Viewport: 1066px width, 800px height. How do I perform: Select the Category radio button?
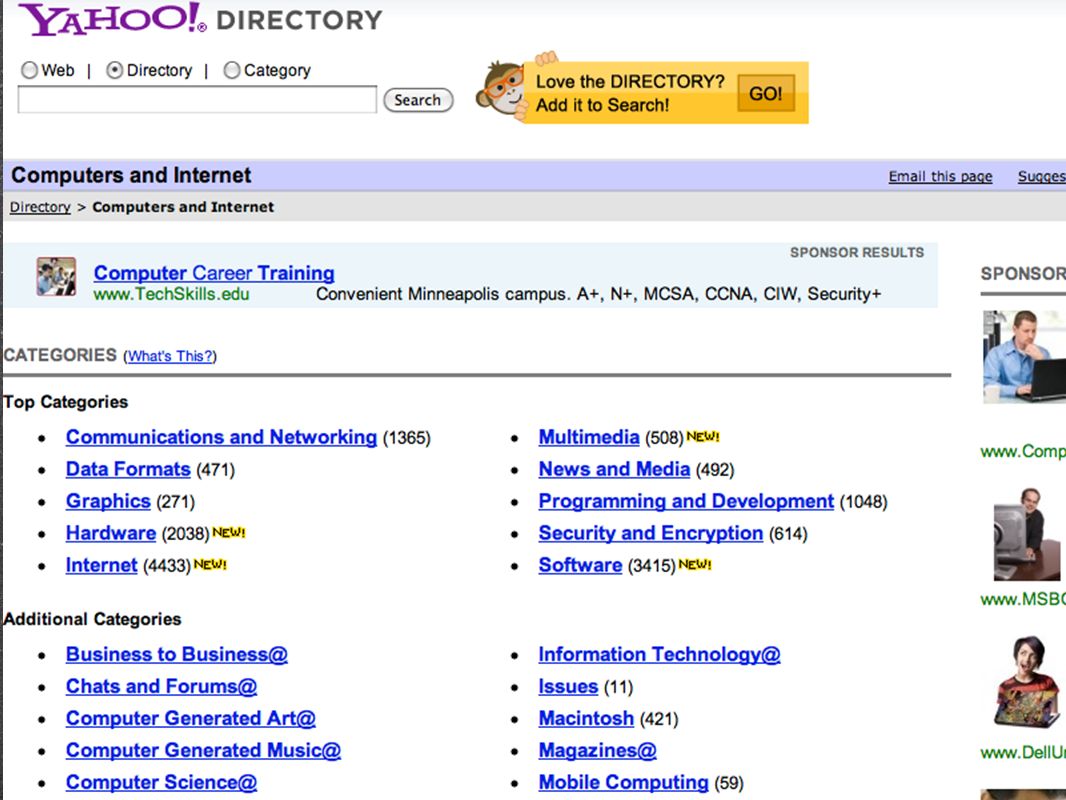[x=232, y=70]
